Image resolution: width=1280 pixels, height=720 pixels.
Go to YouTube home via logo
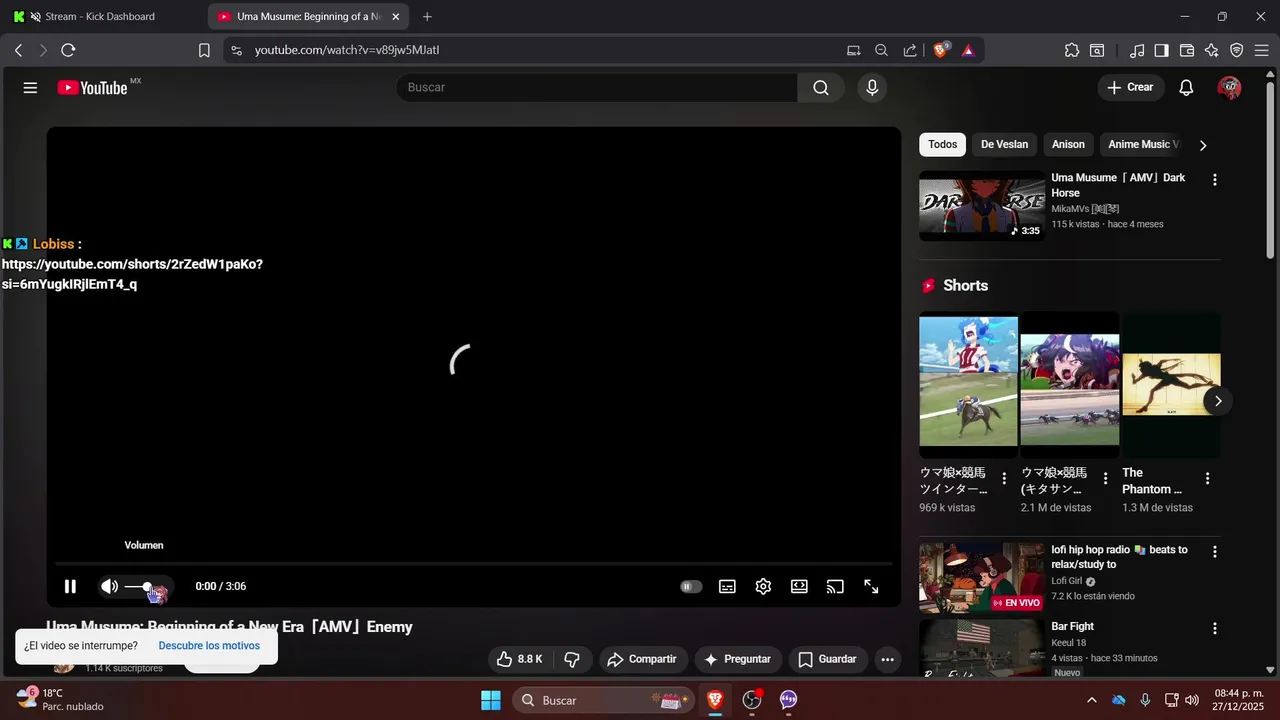click(93, 88)
